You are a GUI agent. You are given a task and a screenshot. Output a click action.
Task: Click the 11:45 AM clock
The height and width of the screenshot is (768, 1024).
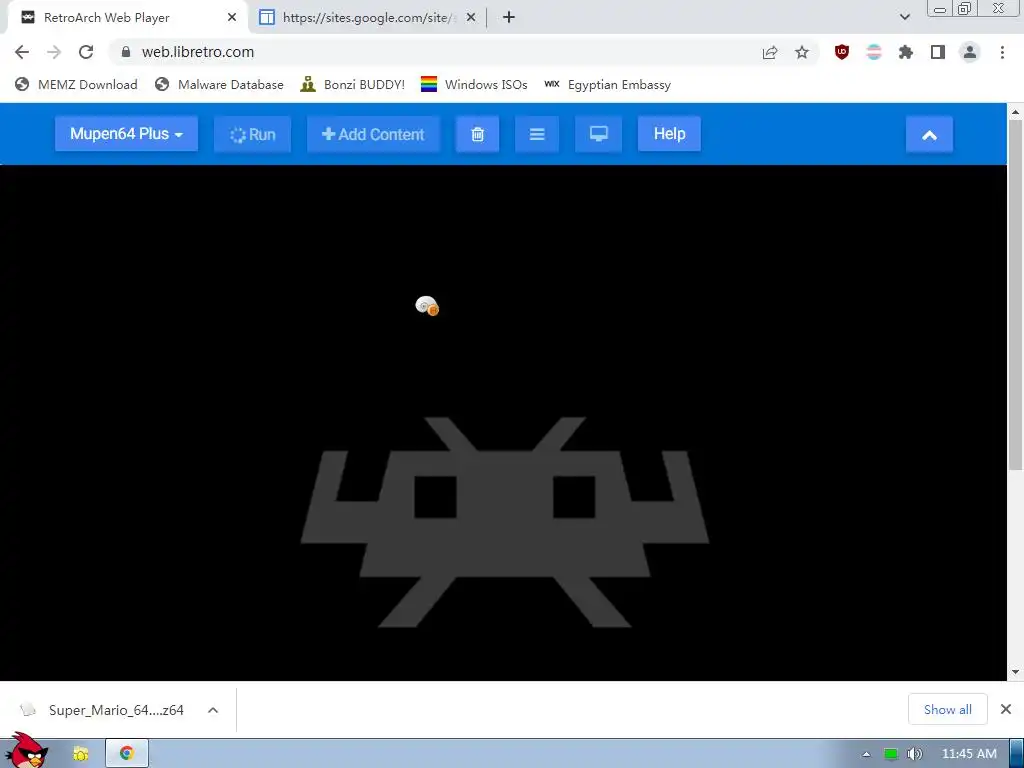point(969,754)
